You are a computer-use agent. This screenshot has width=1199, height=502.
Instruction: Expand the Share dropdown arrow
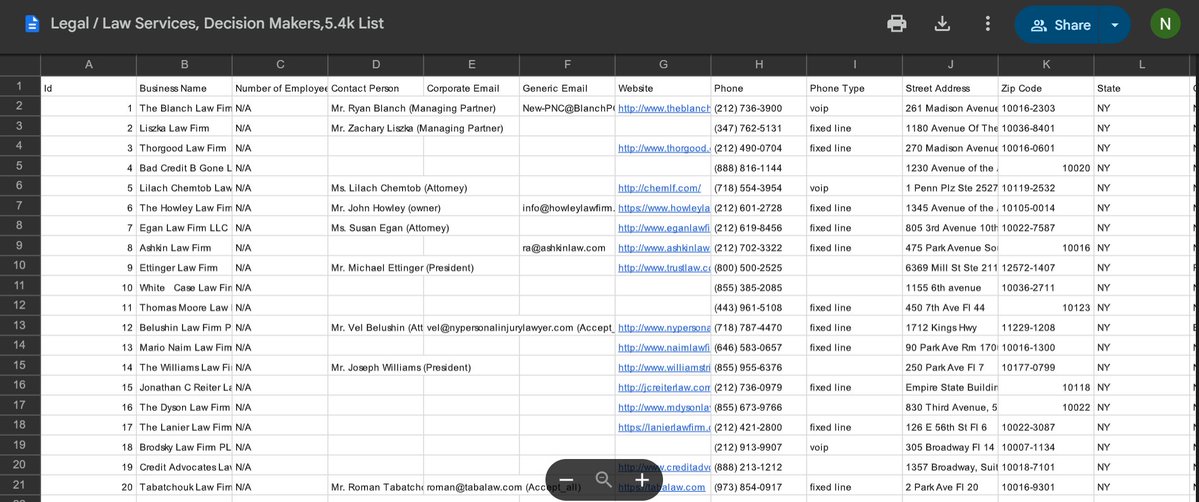click(x=1115, y=24)
